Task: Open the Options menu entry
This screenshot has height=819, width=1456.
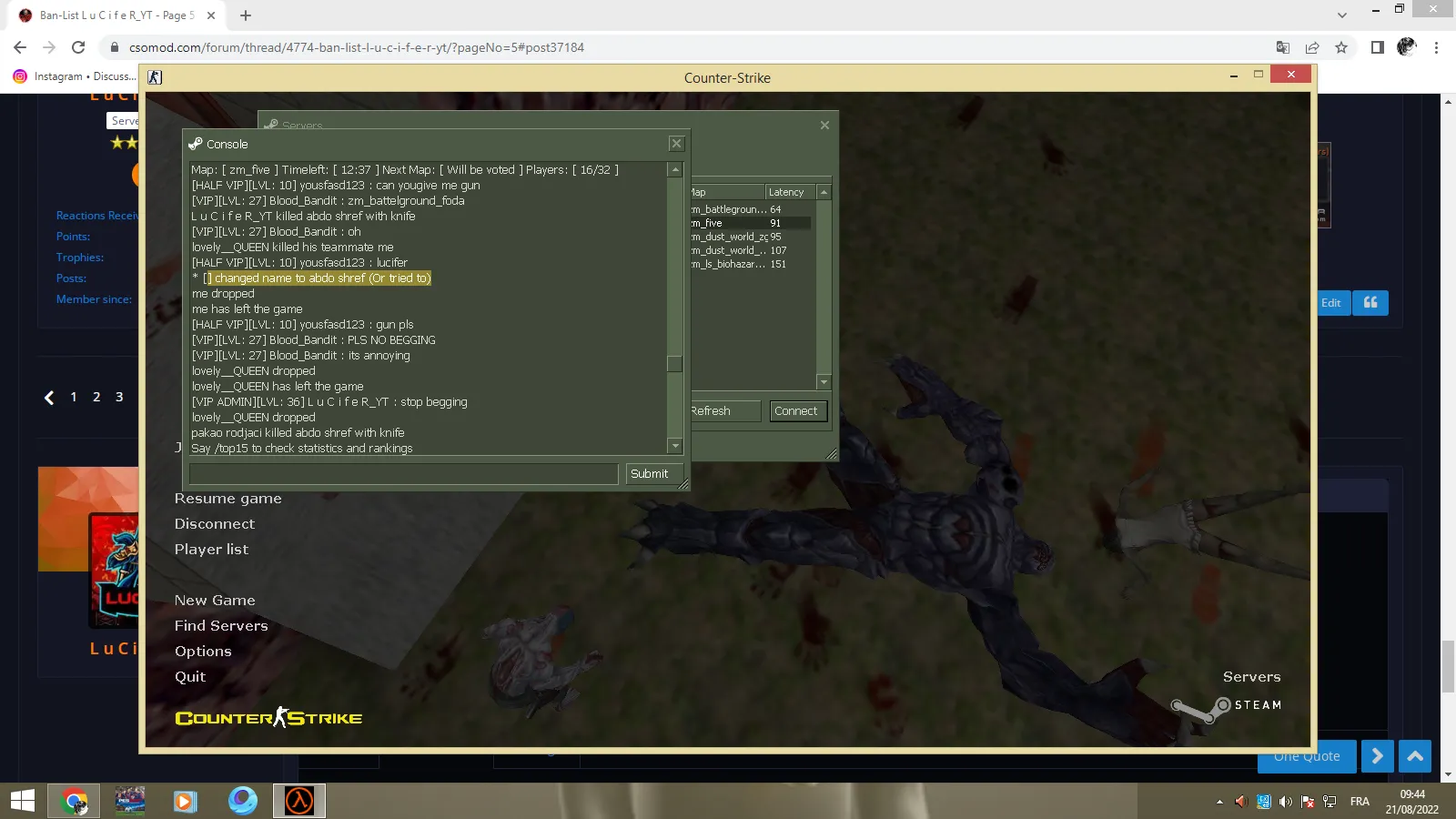Action: (203, 652)
